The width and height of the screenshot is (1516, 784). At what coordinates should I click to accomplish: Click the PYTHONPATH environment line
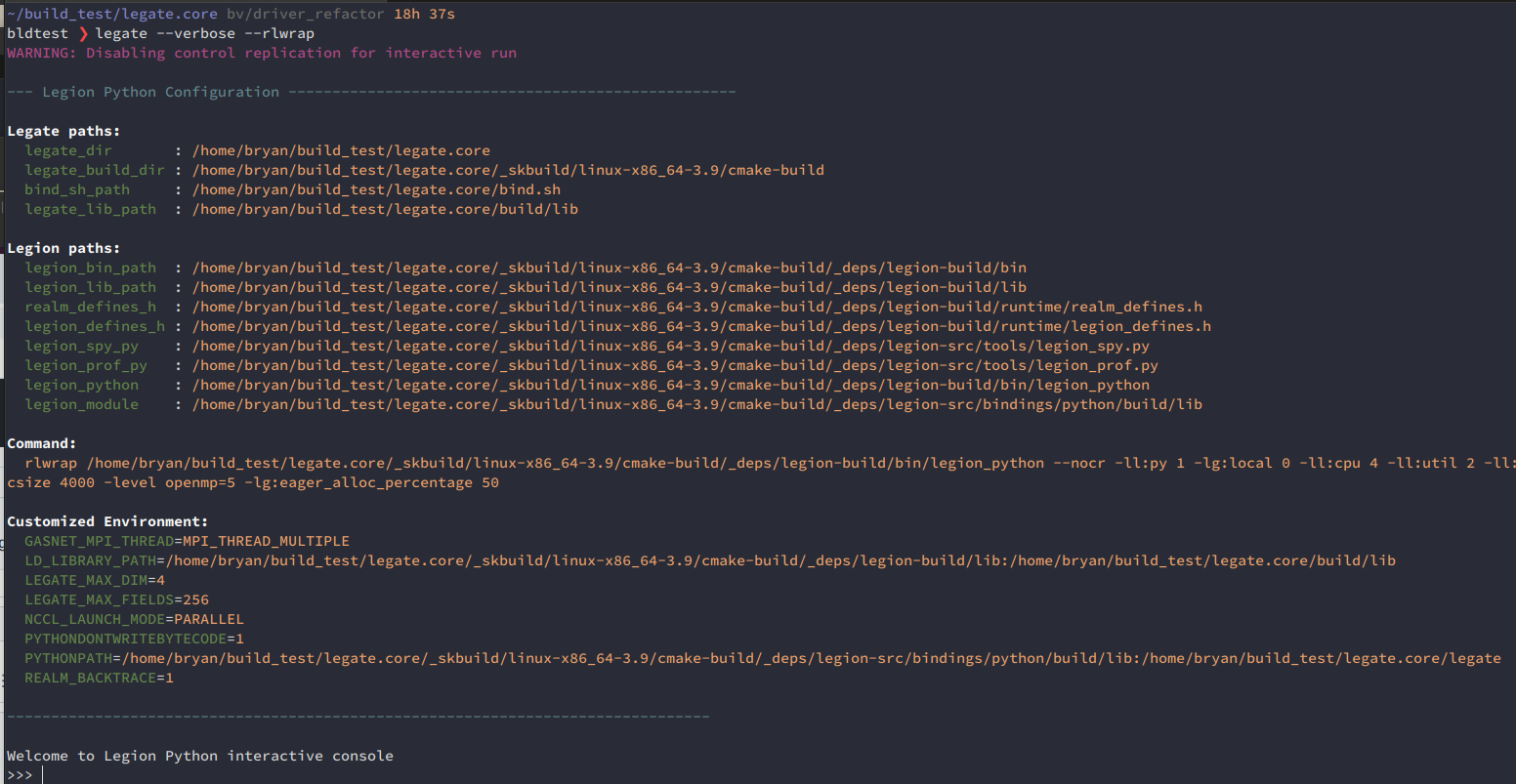point(763,658)
